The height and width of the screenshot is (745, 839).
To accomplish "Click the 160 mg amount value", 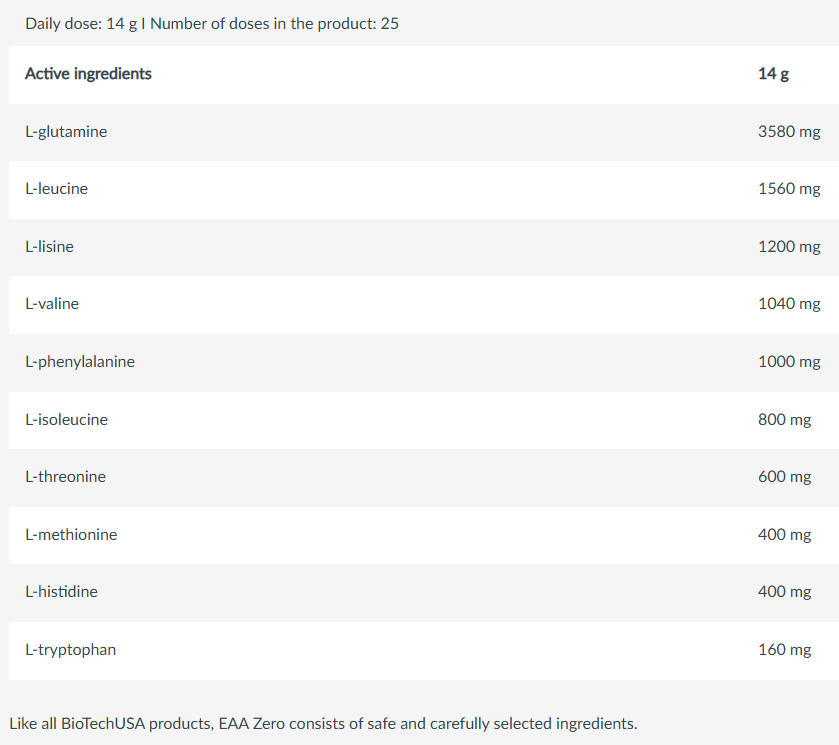I will pyautogui.click(x=785, y=650).
